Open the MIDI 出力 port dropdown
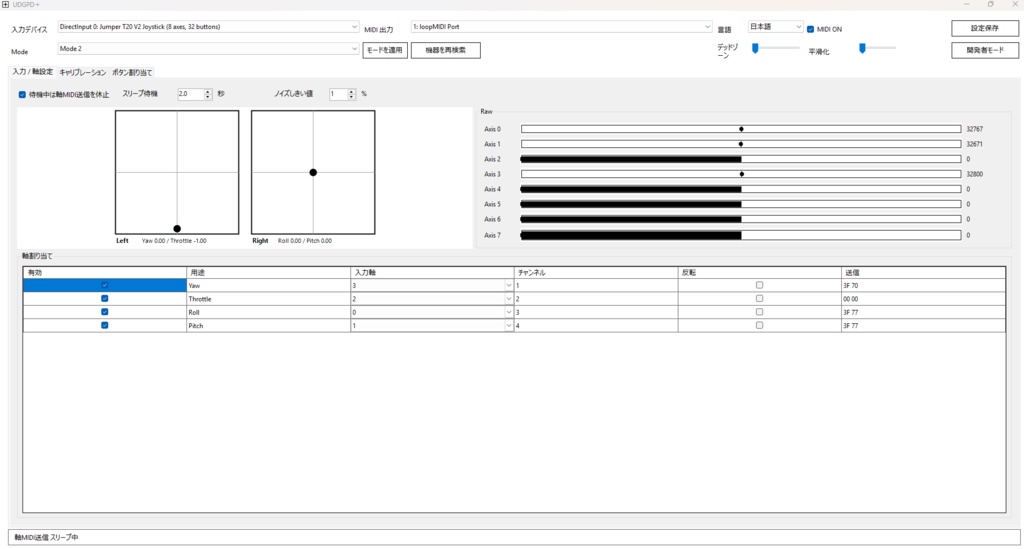Viewport: 1024px width, 549px height. click(561, 27)
